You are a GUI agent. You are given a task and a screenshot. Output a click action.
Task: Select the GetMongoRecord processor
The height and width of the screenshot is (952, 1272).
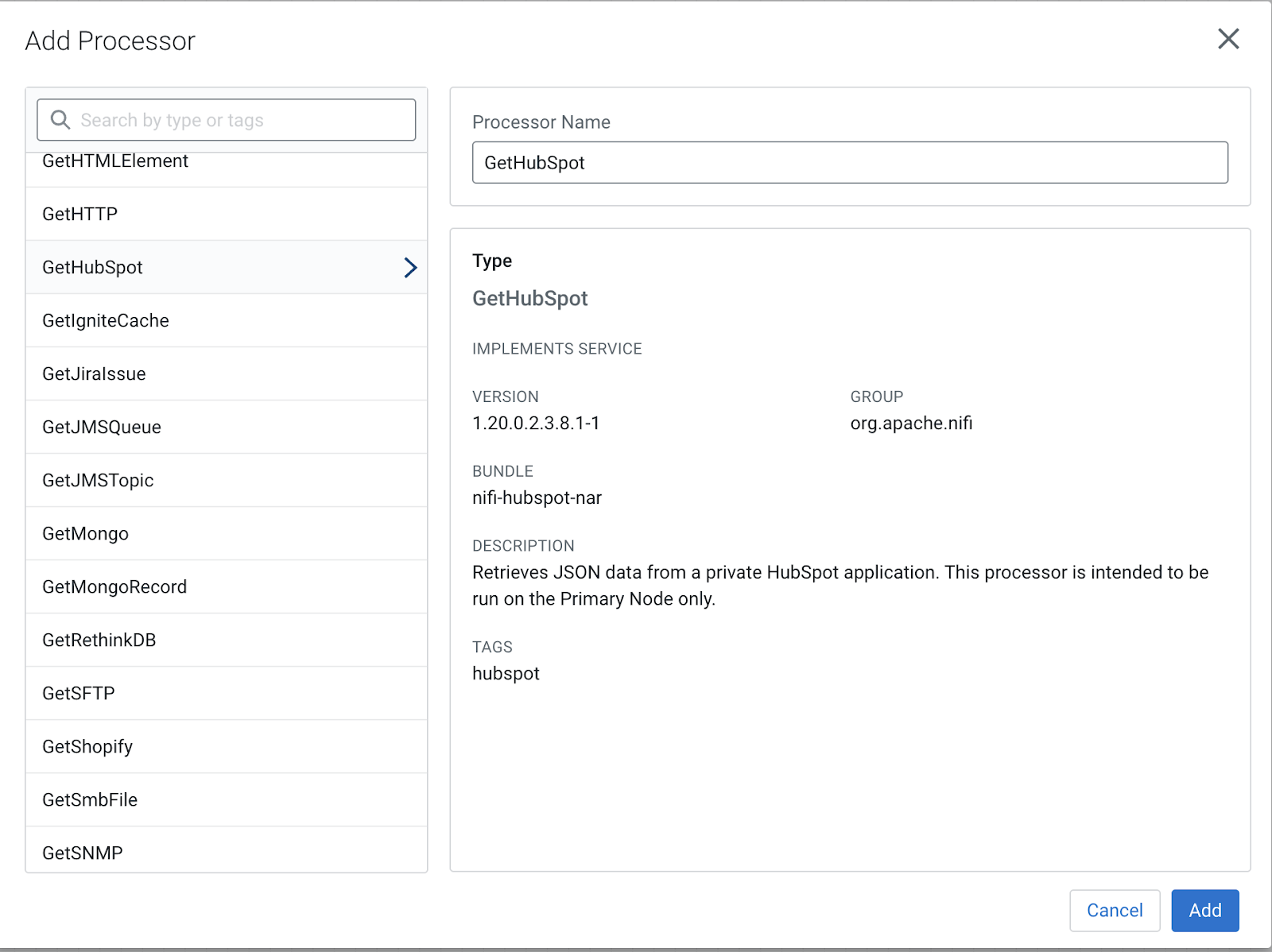(227, 587)
